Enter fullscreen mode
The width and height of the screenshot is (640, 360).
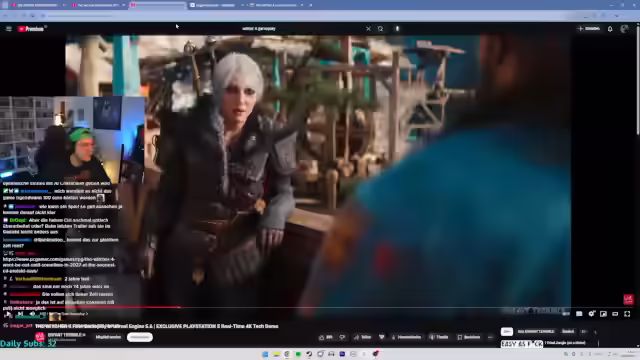(x=627, y=314)
